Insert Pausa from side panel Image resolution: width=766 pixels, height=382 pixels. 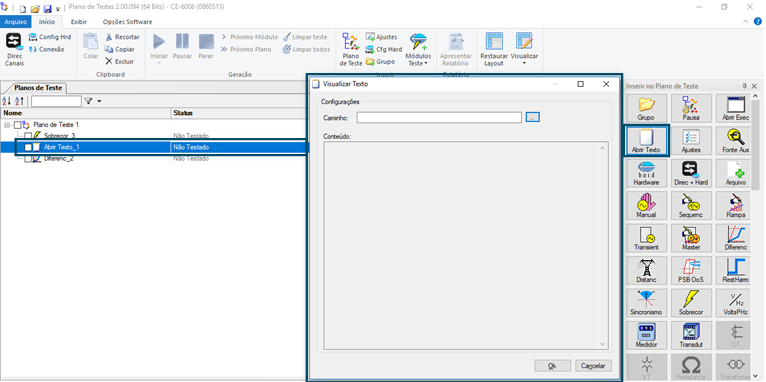click(691, 108)
